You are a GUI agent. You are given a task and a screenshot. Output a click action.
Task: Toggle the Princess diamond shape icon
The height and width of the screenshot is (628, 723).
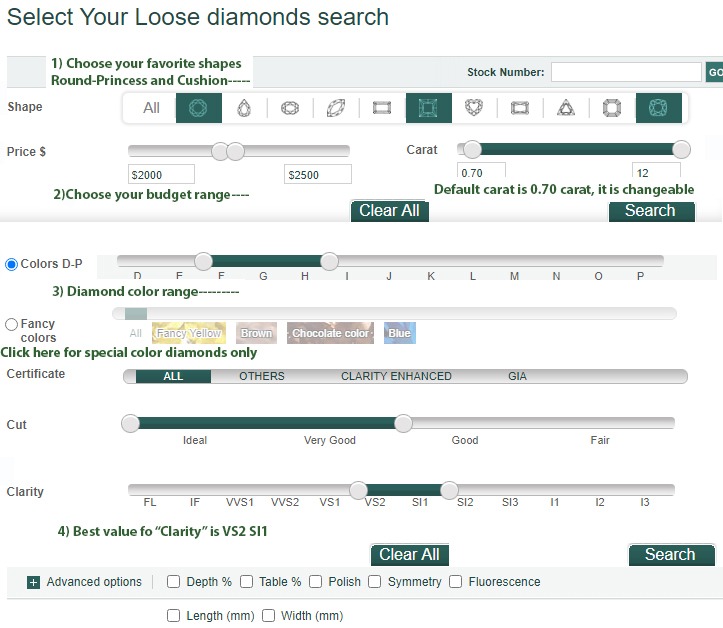tap(428, 108)
